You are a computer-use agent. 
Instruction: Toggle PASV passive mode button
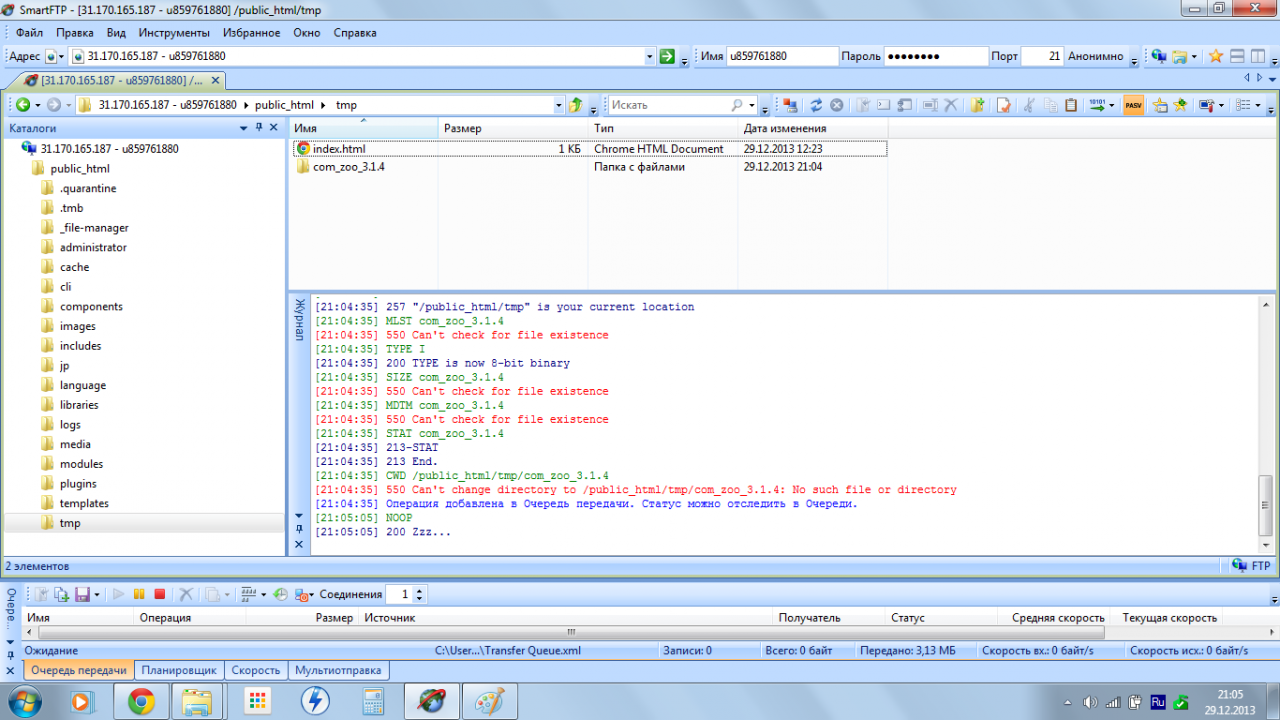tap(1133, 105)
